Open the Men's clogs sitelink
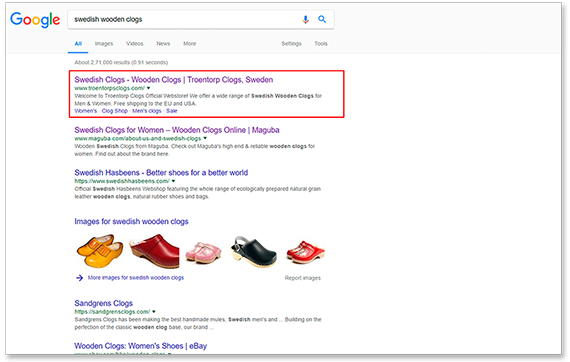This screenshot has width=570, height=362. (146, 111)
